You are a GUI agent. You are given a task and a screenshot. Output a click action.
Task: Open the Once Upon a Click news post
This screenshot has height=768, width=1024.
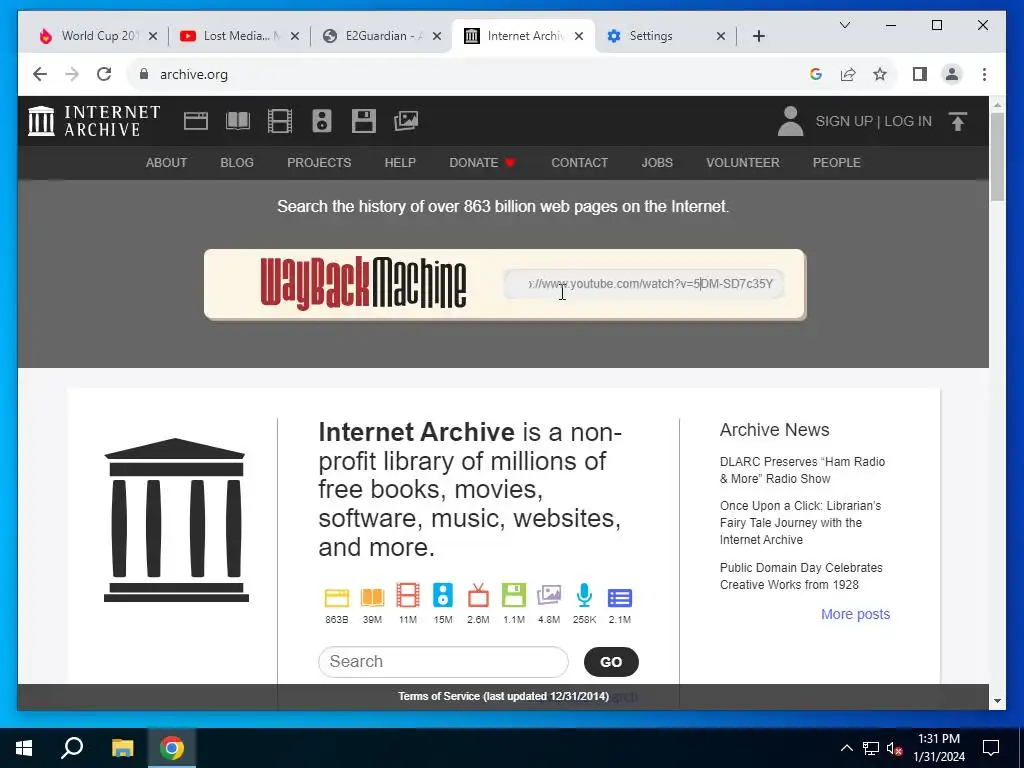click(800, 523)
